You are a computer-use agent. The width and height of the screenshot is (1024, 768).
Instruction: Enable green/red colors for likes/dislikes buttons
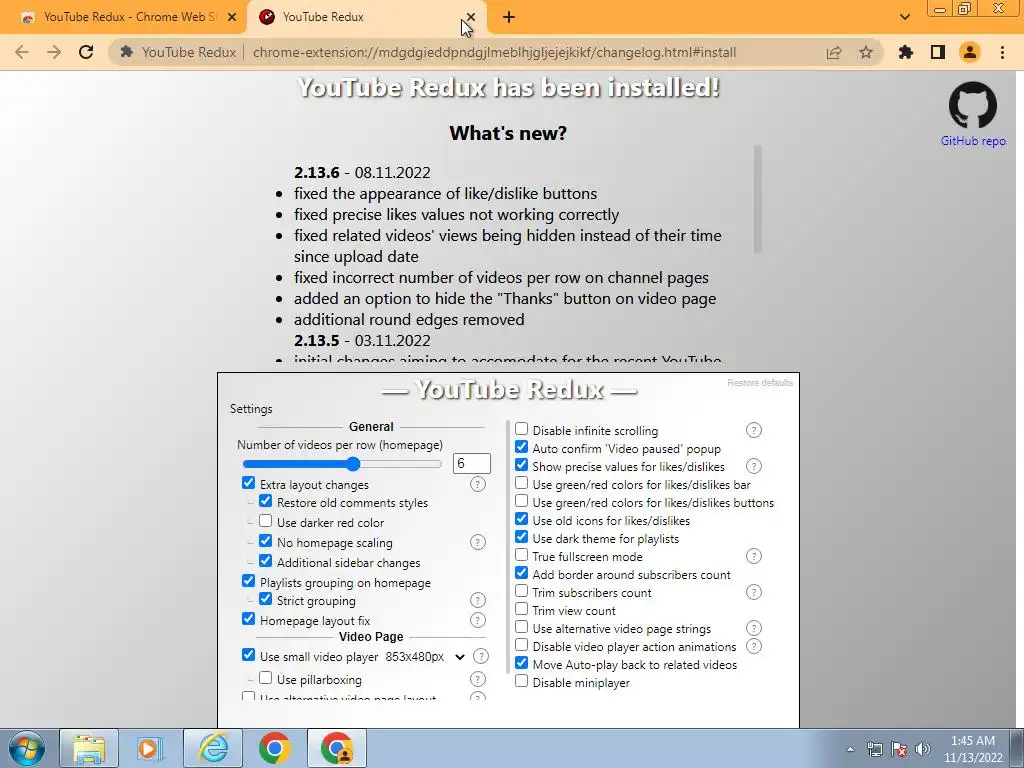[521, 501]
